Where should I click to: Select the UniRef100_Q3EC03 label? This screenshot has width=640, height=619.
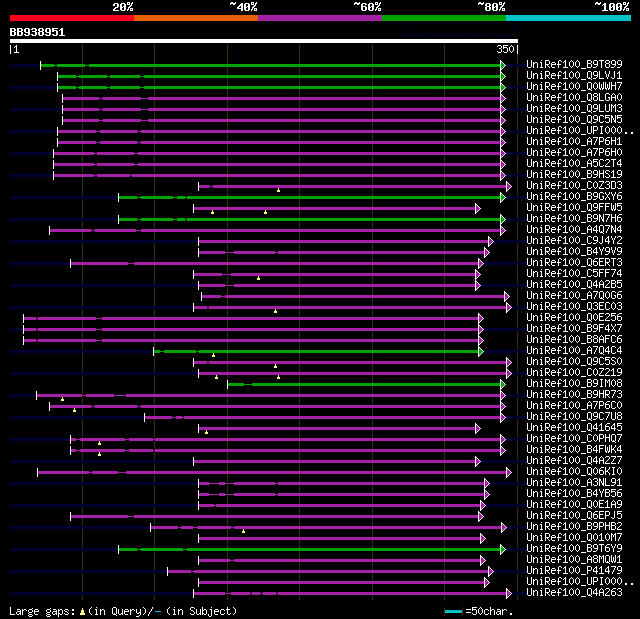(574, 307)
